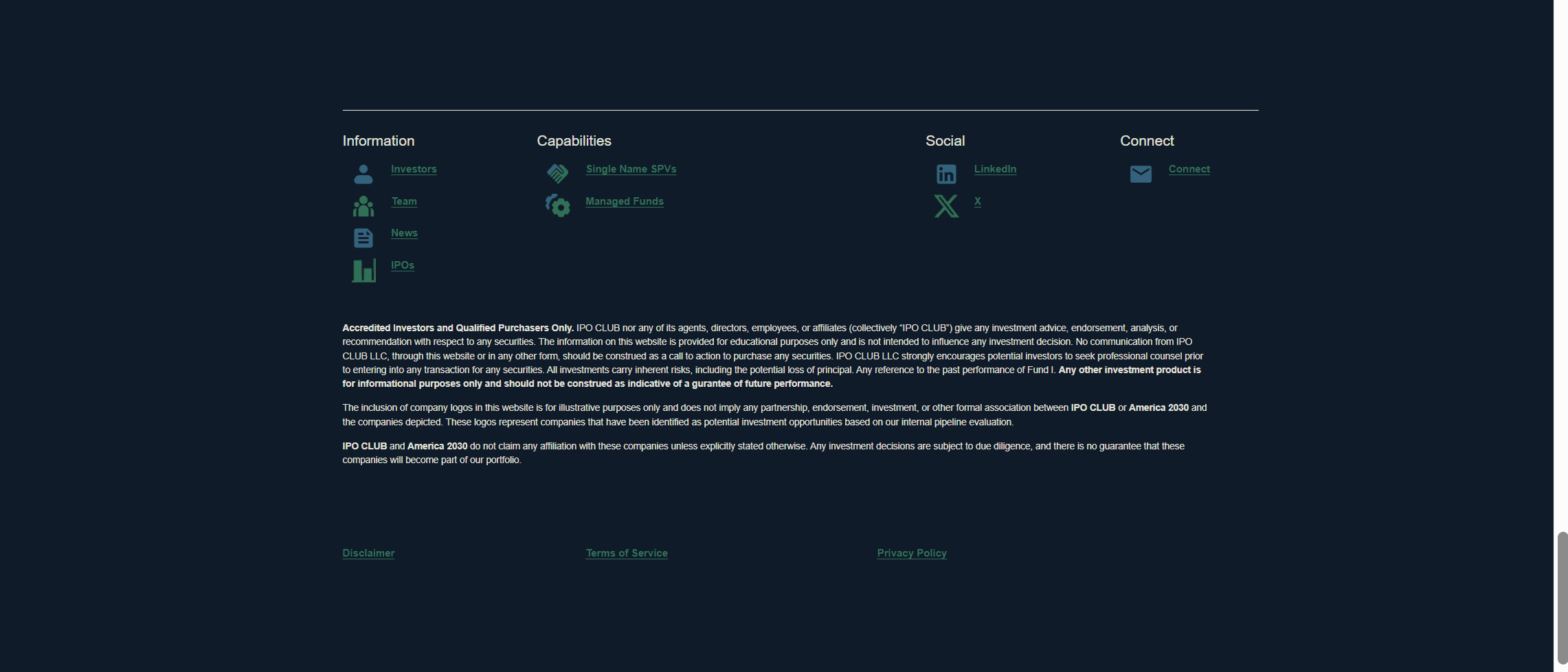Click the Managed Funds gear icon
Viewport: 1568px width, 672px height.
[x=558, y=205]
